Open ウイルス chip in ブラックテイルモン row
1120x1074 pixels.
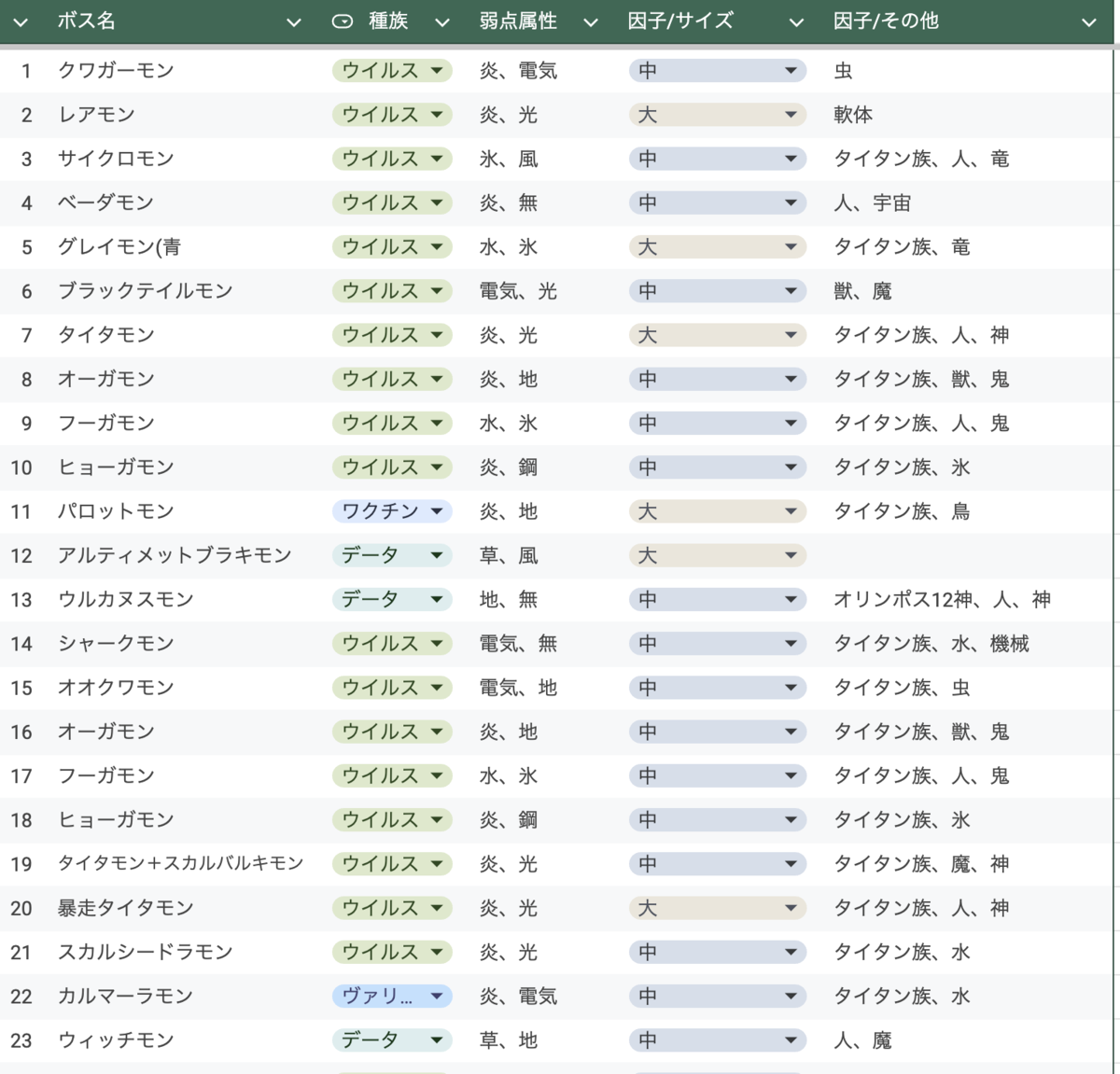coord(392,290)
